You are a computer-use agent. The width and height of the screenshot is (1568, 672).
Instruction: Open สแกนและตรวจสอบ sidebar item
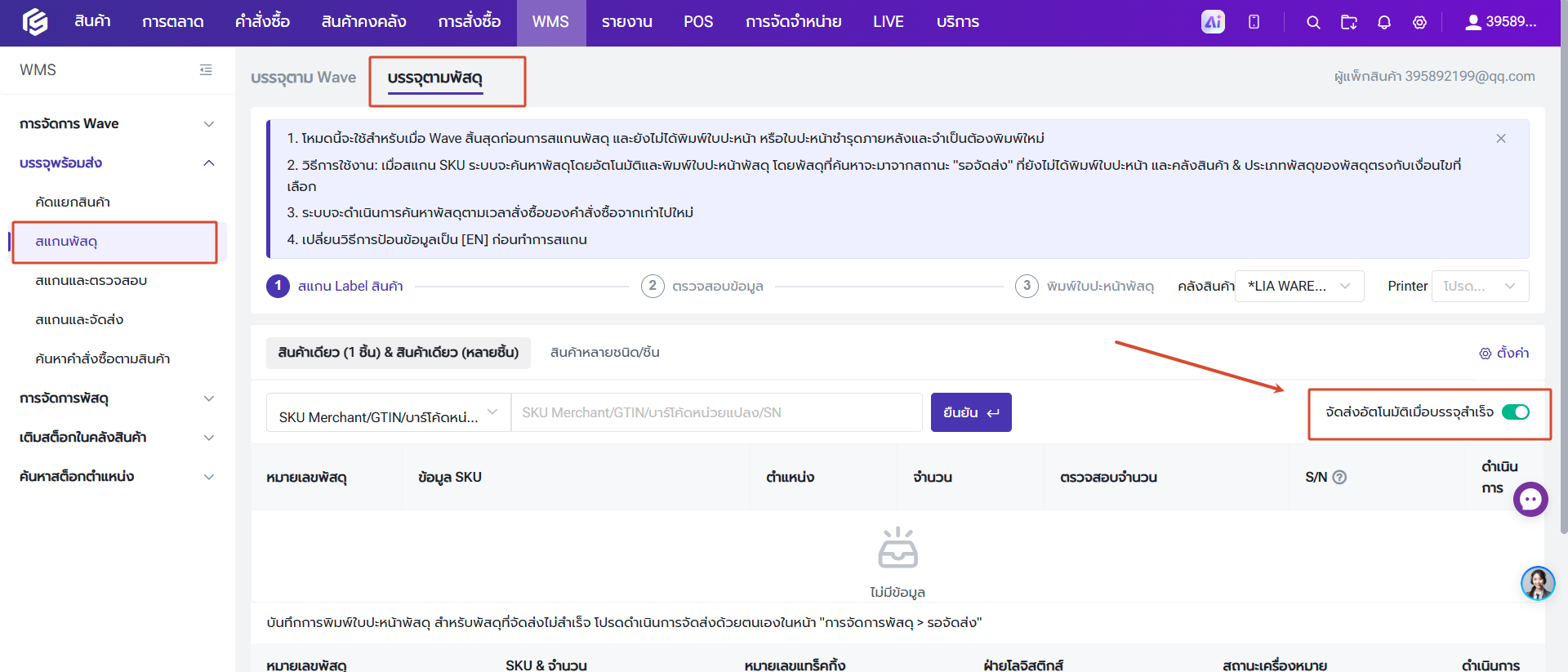coord(91,281)
